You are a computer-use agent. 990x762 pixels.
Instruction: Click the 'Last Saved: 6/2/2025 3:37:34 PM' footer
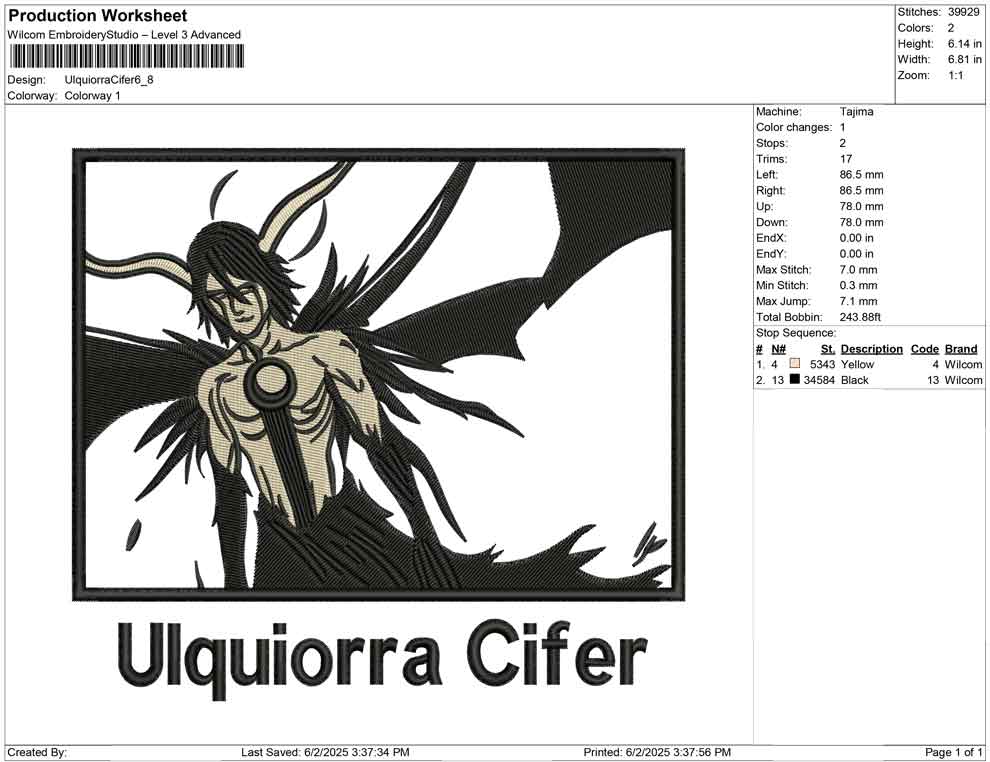(325, 752)
